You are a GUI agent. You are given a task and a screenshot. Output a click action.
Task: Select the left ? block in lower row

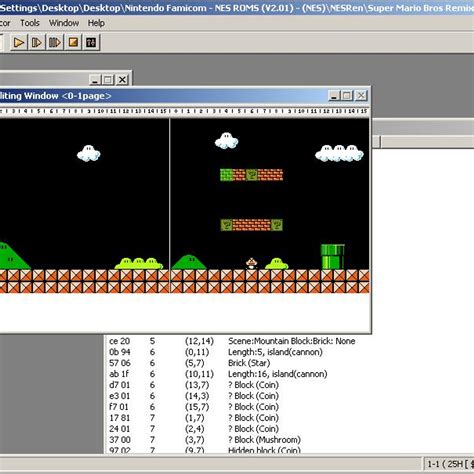[x=227, y=225]
